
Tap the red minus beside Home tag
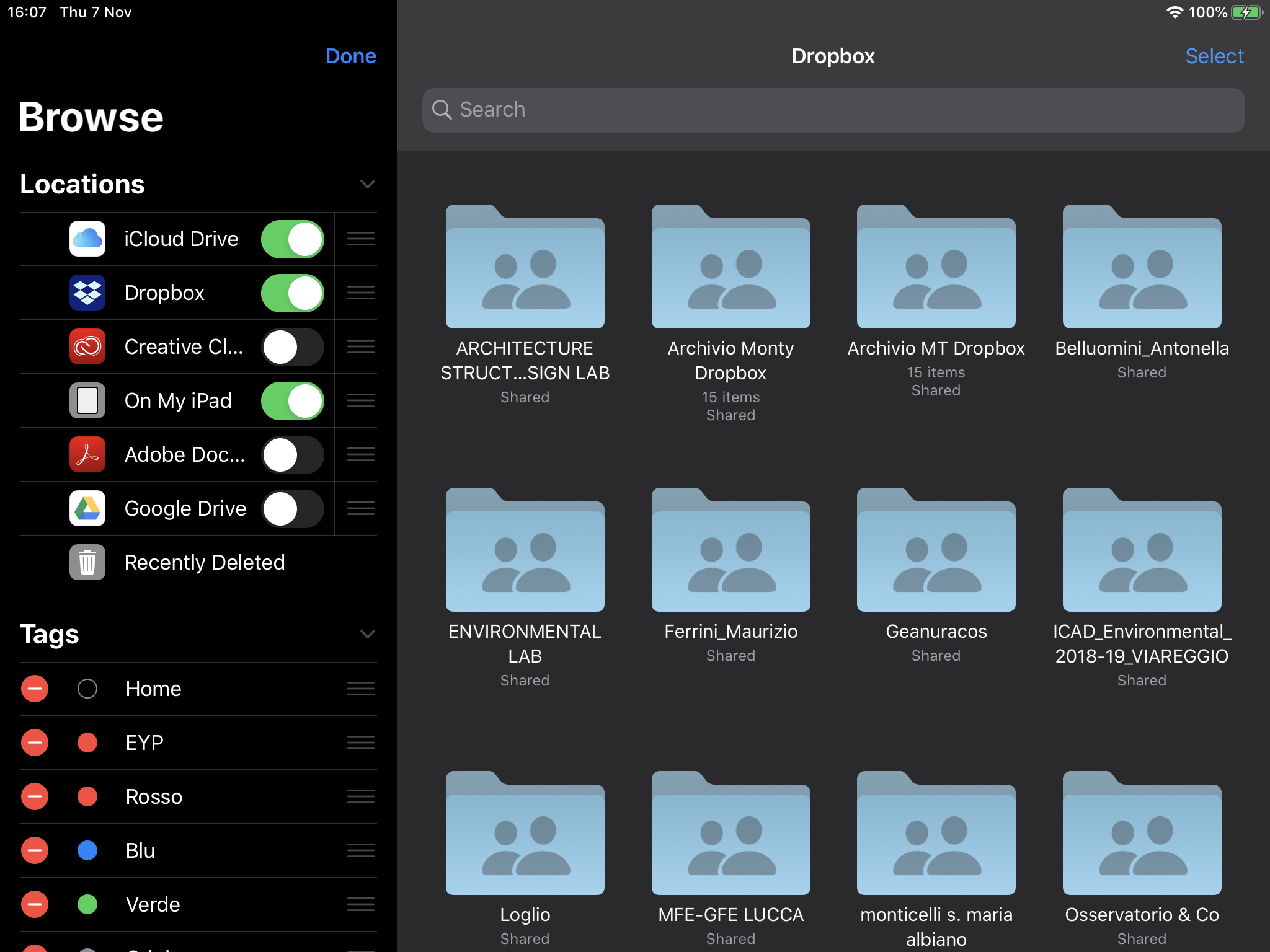(35, 689)
